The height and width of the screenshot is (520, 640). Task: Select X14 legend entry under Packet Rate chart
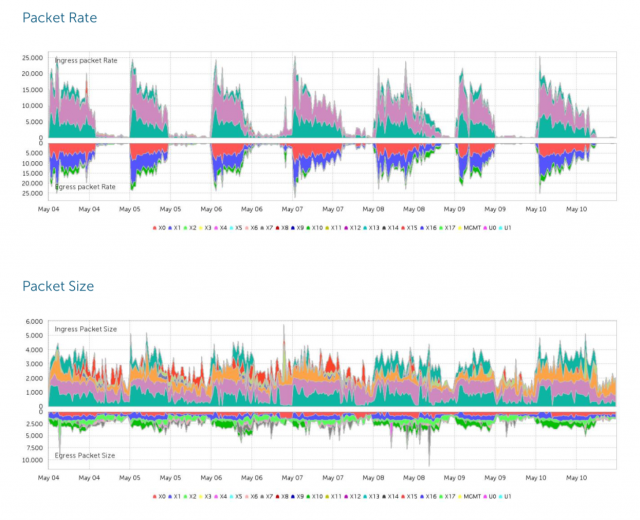point(390,228)
